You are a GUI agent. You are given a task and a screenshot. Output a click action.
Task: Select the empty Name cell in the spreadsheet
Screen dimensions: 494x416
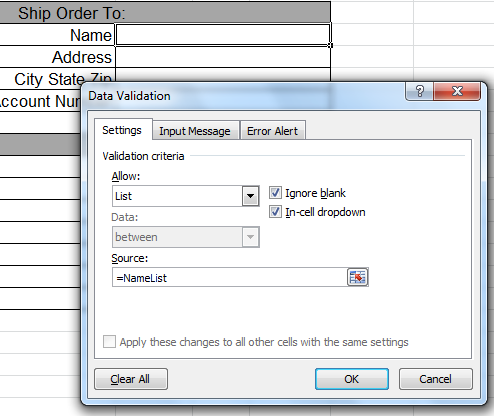pyautogui.click(x=223, y=35)
